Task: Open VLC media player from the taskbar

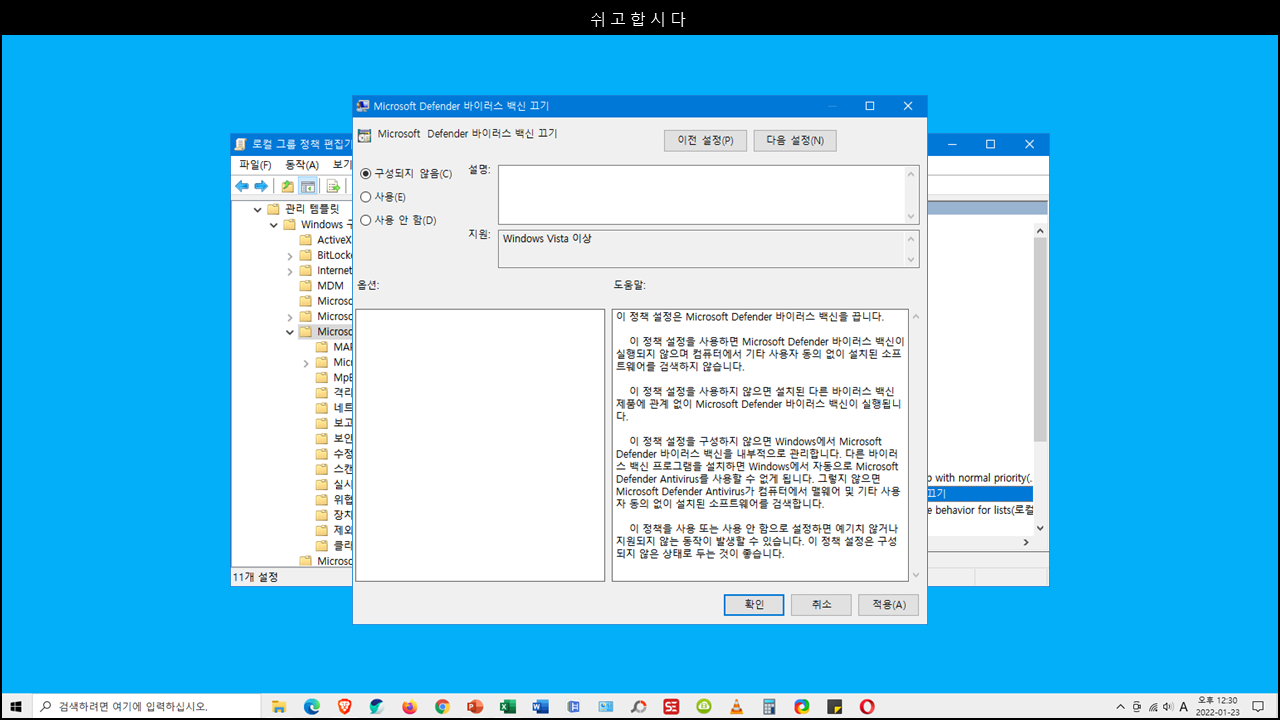Action: 736,706
